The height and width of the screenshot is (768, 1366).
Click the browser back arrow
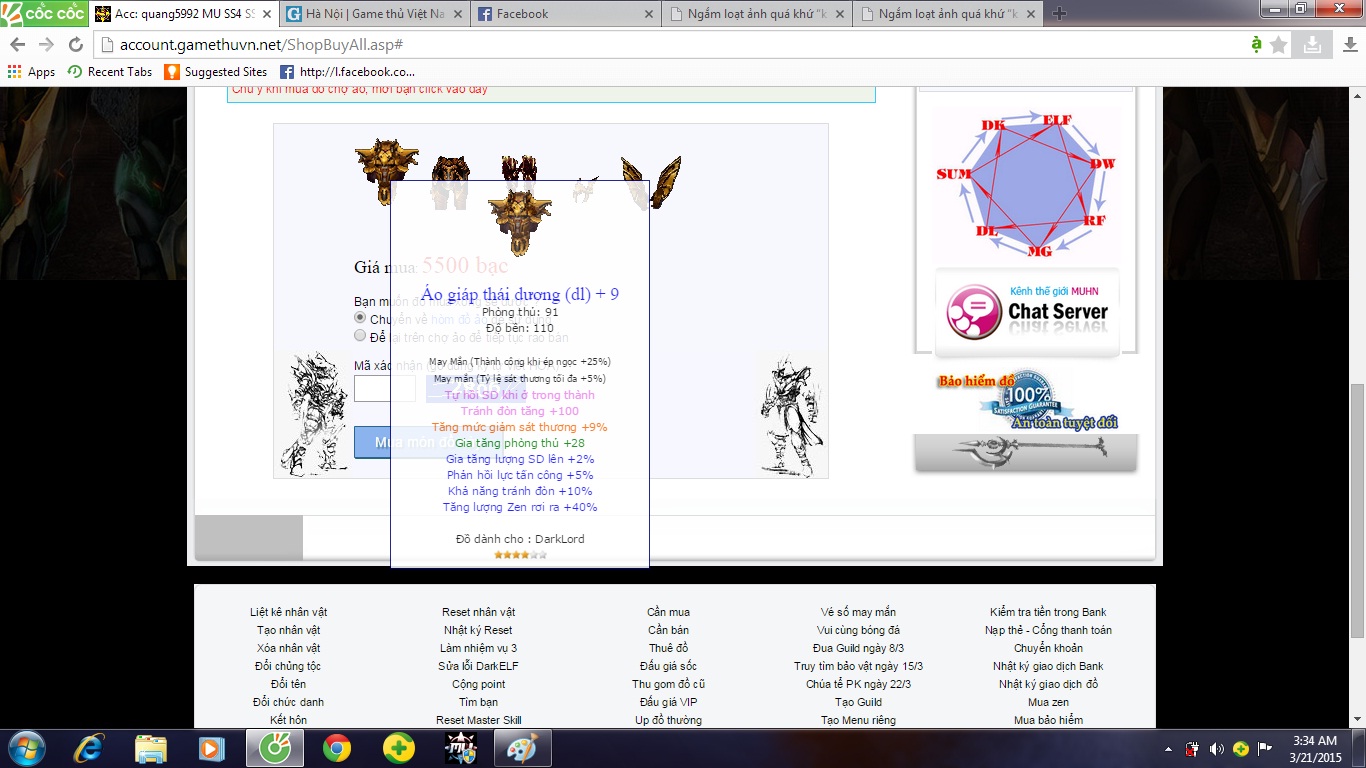18,45
